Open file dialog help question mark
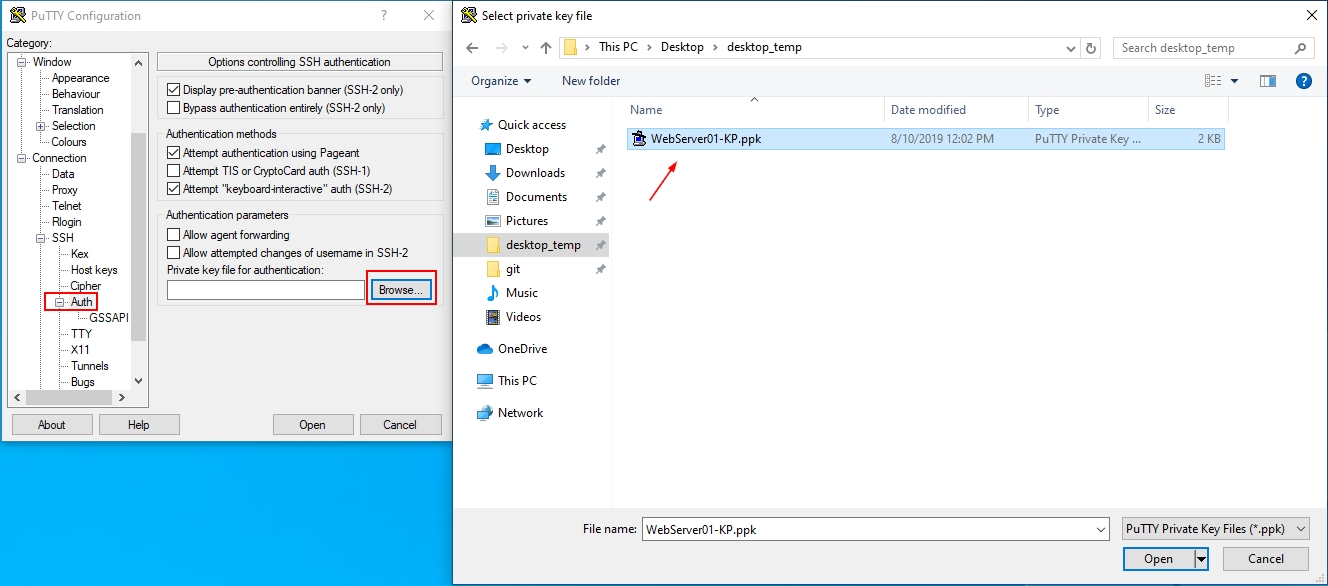 pyautogui.click(x=1303, y=81)
